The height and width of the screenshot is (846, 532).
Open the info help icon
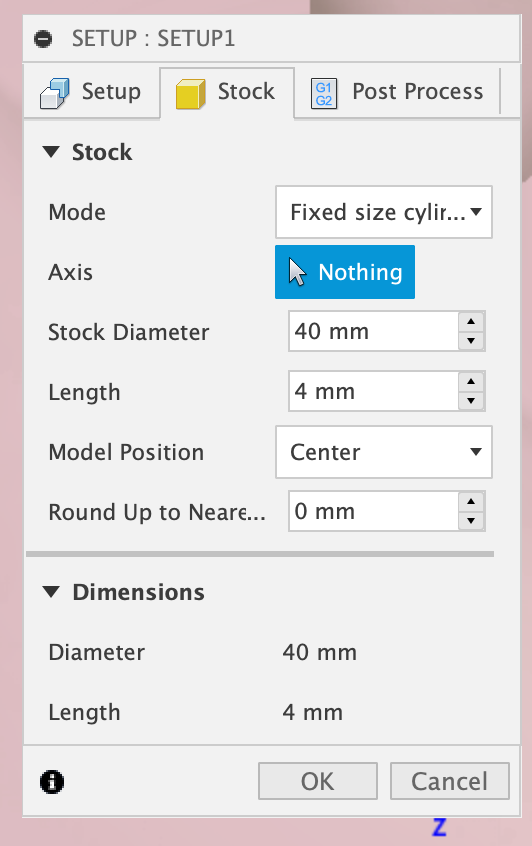coord(52,781)
